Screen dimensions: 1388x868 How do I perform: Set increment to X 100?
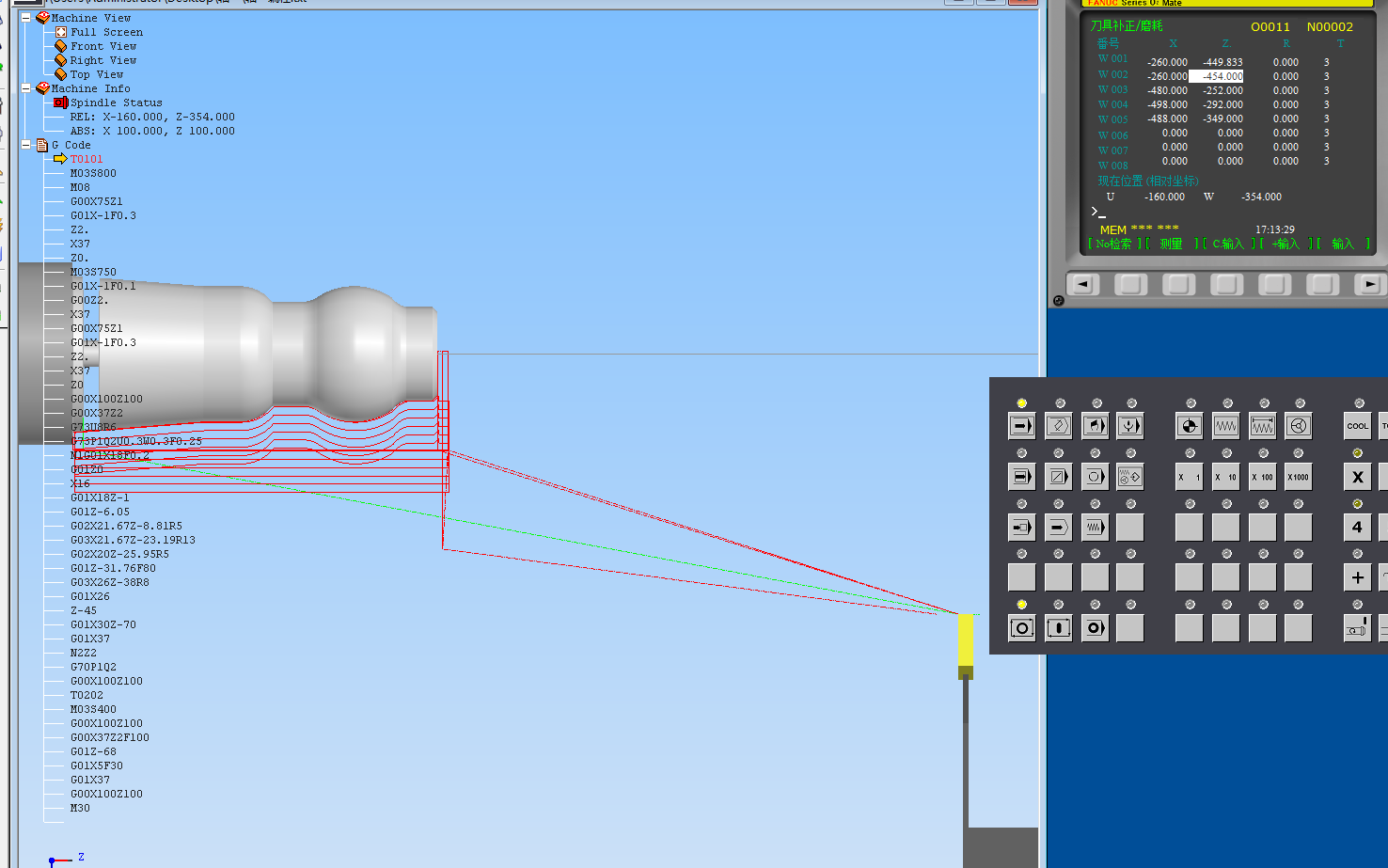(x=1263, y=477)
